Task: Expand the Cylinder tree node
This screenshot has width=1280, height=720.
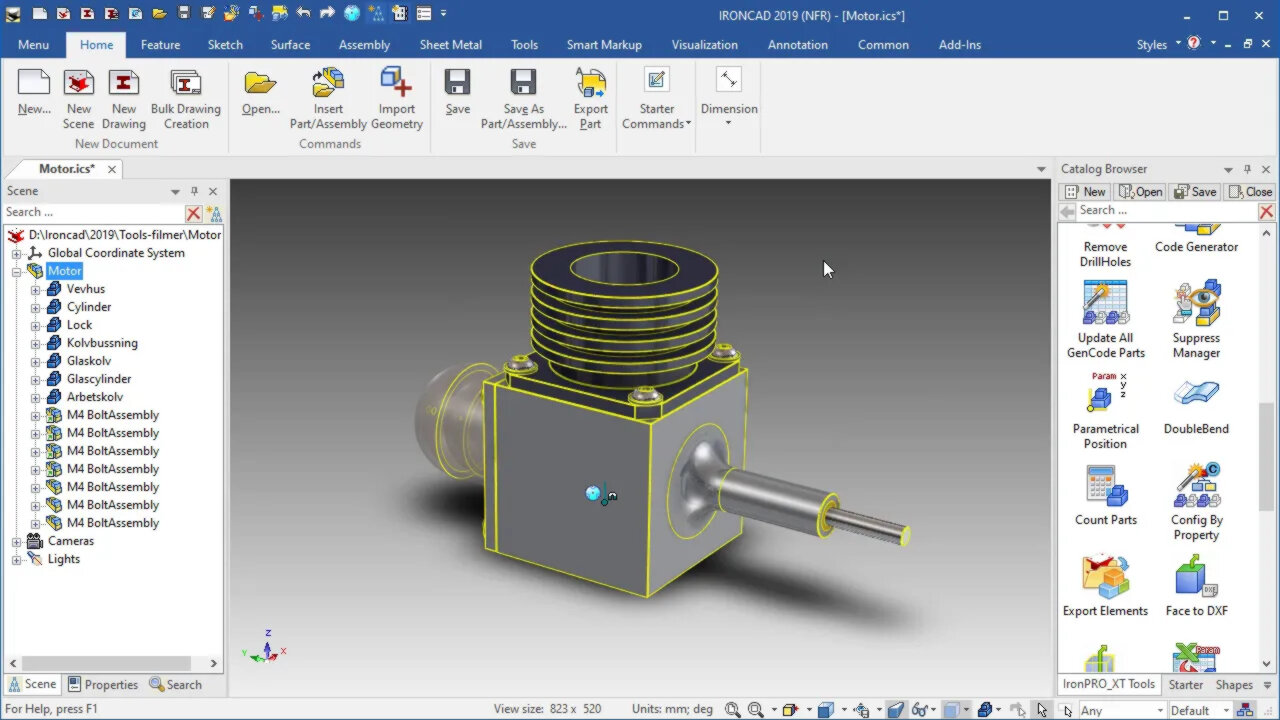Action: (x=36, y=307)
